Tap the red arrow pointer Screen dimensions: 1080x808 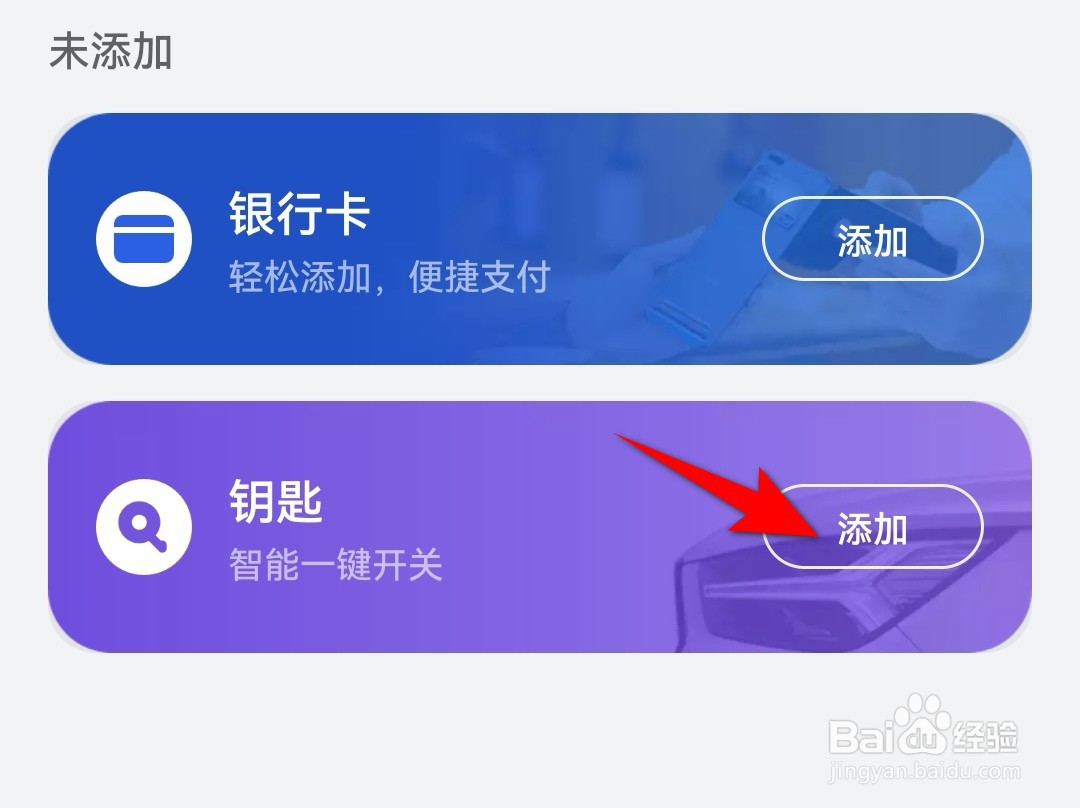[720, 486]
